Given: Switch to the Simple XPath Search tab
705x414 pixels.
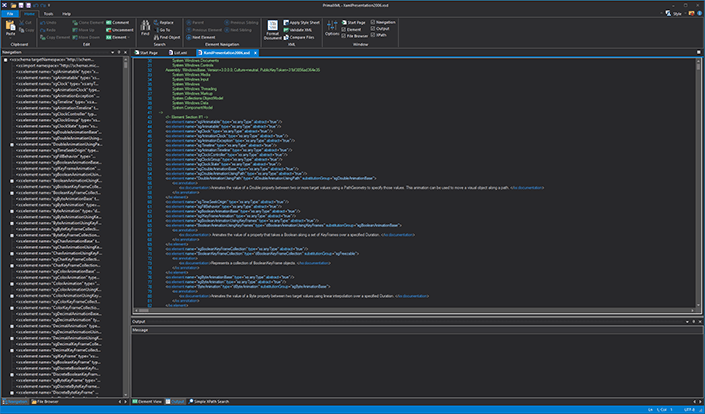Looking at the screenshot, I should (209, 401).
